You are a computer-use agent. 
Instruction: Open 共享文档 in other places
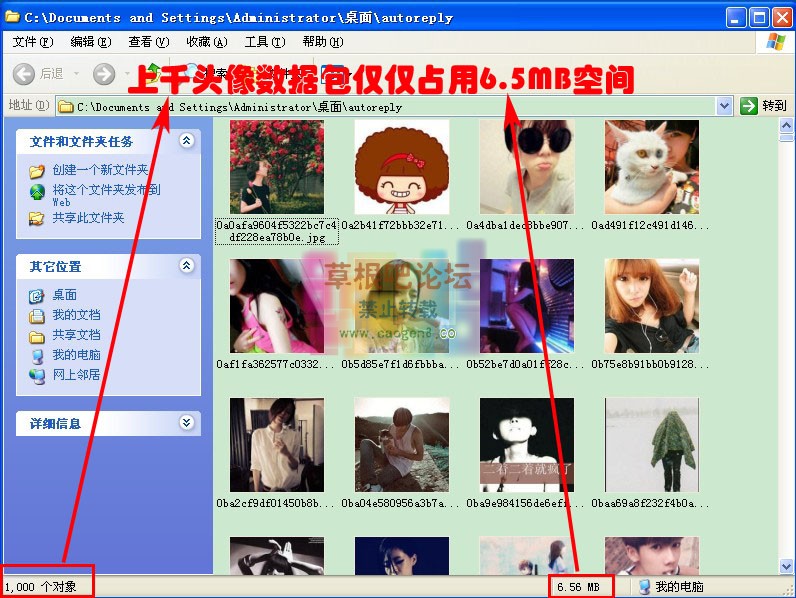pyautogui.click(x=77, y=335)
